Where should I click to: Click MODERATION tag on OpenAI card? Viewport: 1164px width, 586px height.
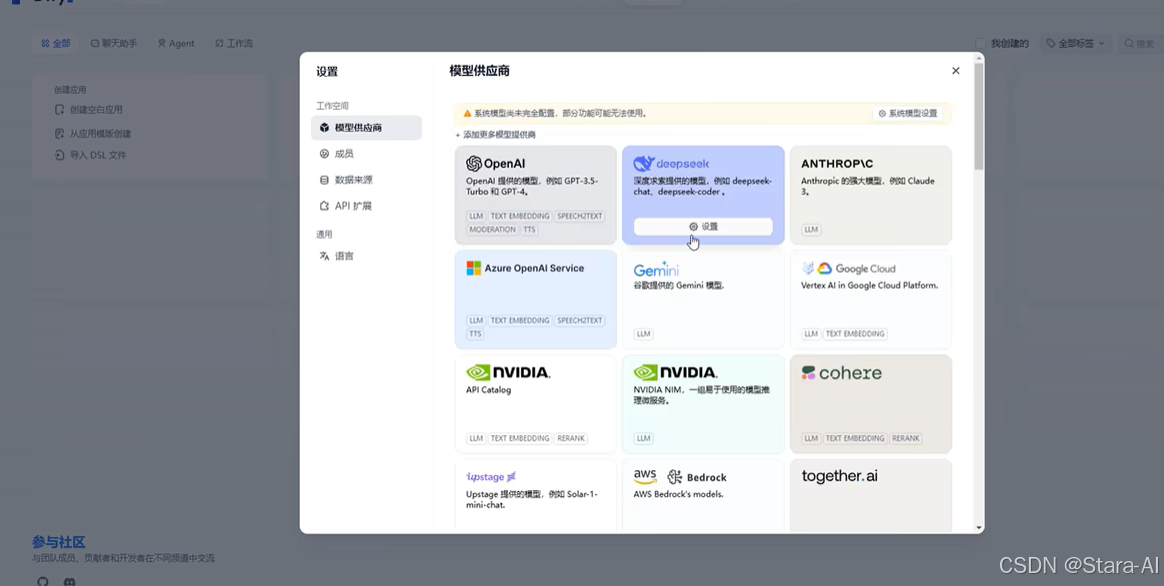[492, 229]
